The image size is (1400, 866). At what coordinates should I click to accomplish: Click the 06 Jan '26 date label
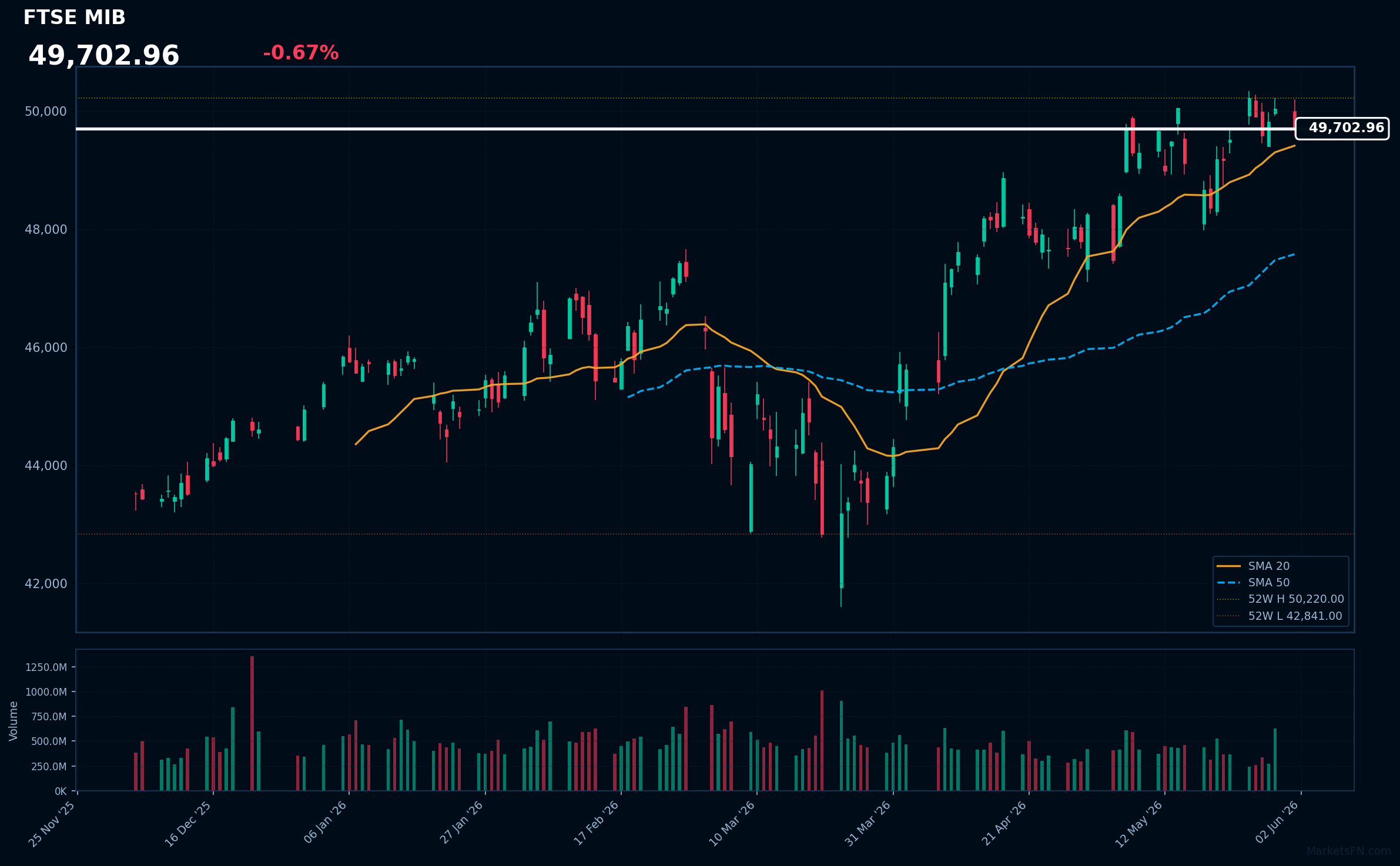(x=325, y=823)
